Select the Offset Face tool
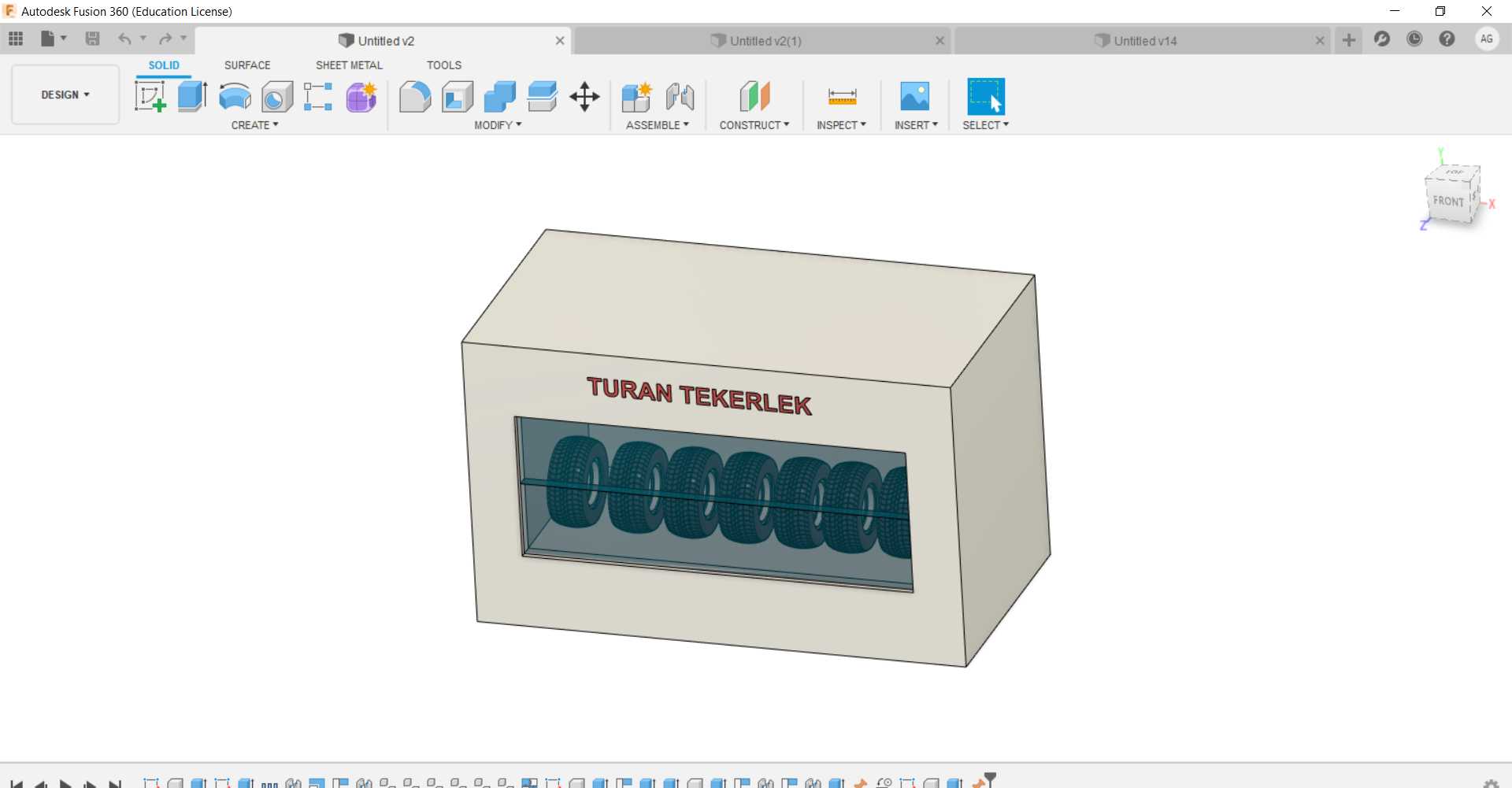The height and width of the screenshot is (788, 1512). (x=543, y=97)
